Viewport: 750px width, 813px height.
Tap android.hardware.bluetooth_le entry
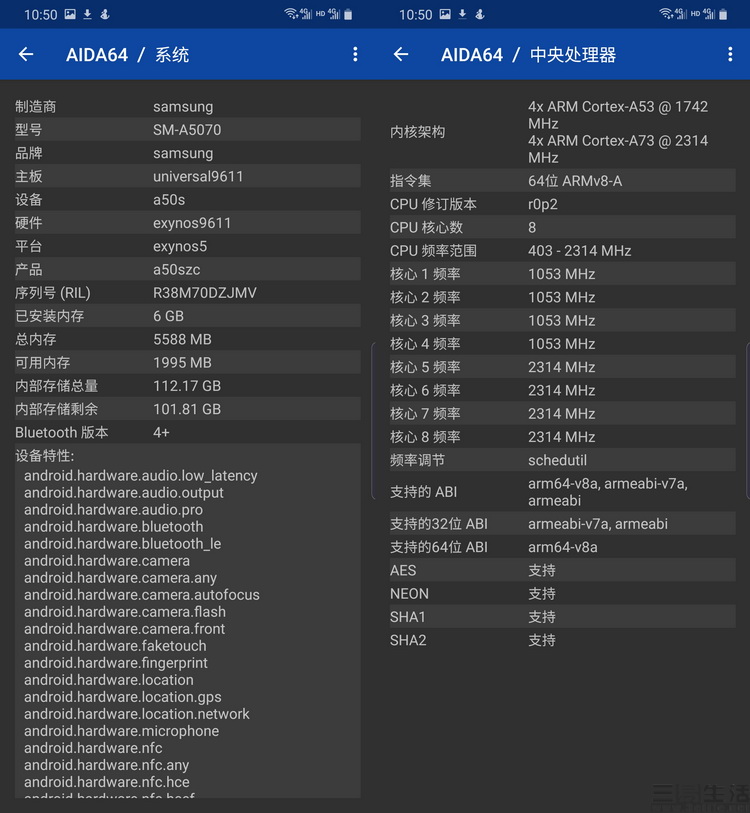click(x=122, y=543)
